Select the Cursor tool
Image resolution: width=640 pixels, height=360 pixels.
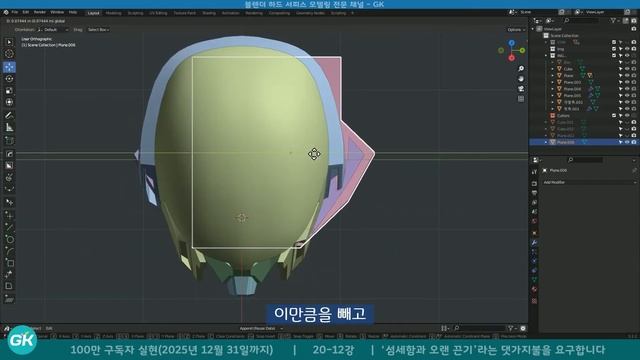click(x=9, y=54)
